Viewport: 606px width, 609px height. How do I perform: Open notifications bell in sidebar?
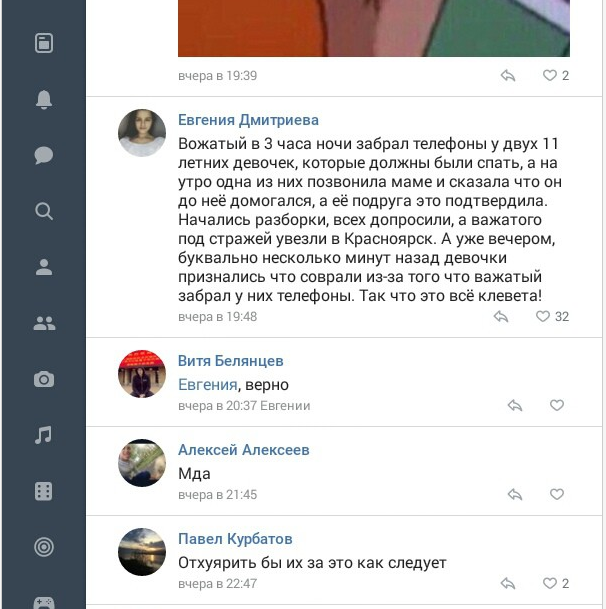tap(44, 99)
